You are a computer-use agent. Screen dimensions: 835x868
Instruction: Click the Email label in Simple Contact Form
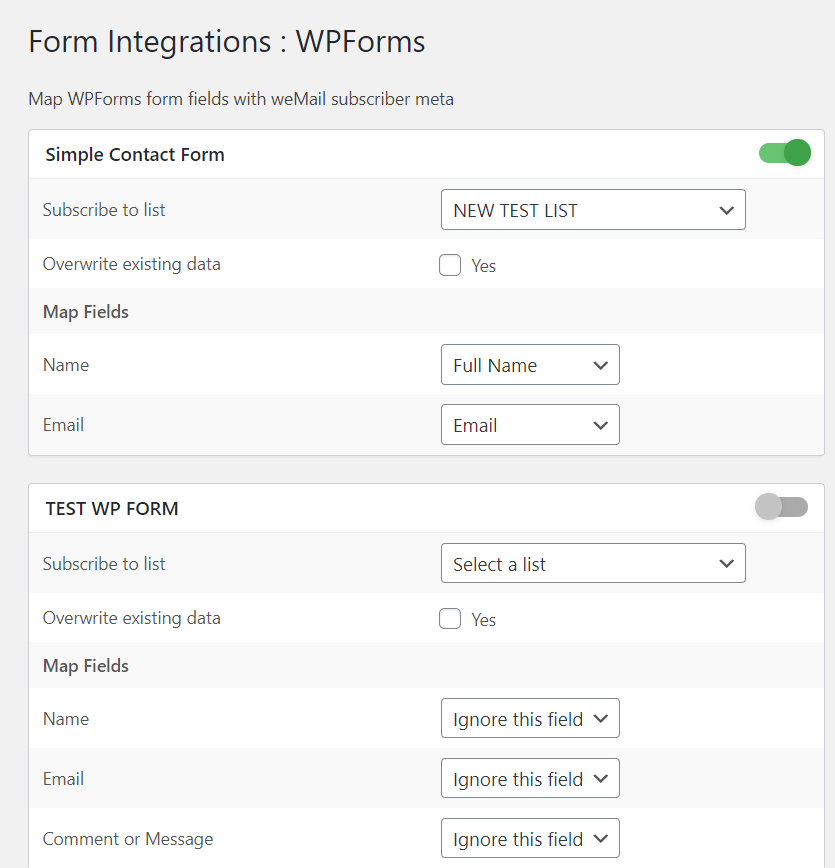(64, 425)
